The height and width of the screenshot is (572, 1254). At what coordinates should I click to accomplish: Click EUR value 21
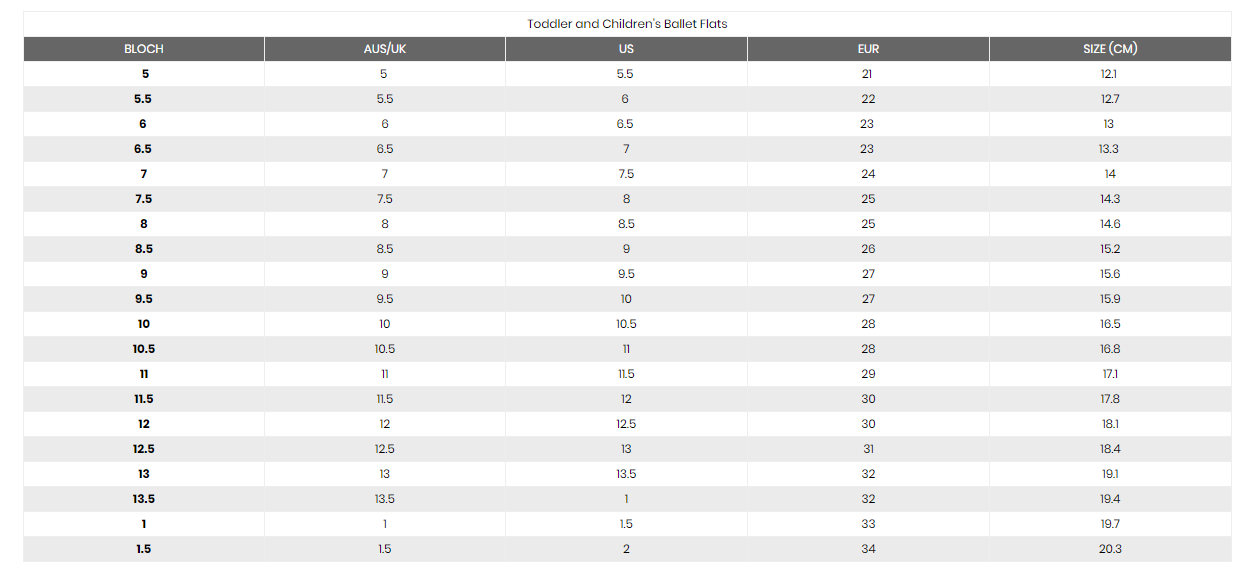(867, 74)
